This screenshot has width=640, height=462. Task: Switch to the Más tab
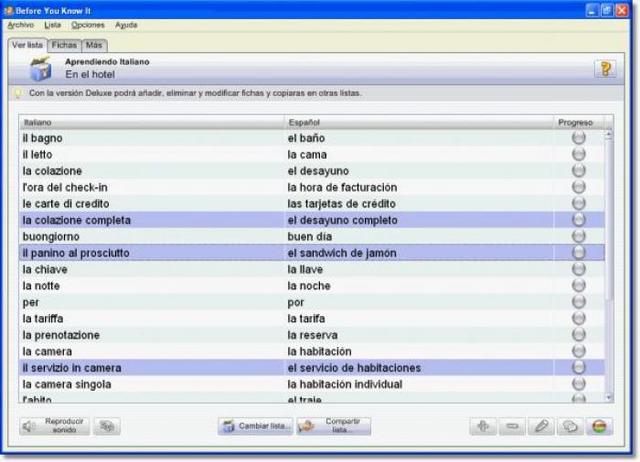point(94,45)
